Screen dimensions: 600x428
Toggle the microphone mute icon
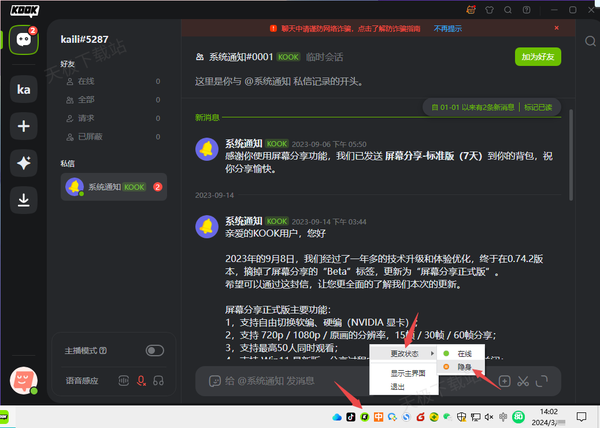(141, 381)
